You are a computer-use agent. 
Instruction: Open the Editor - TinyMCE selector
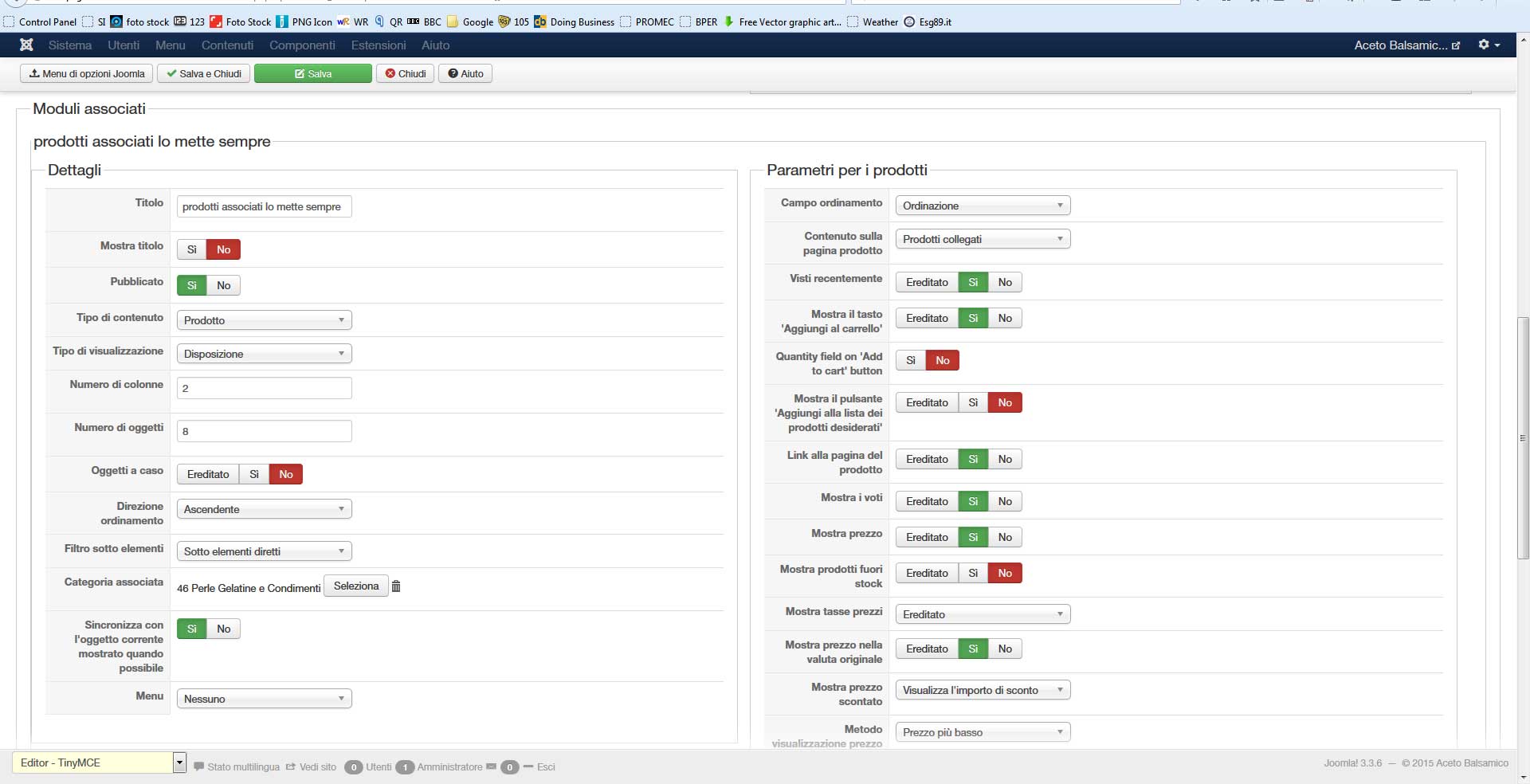[x=100, y=763]
